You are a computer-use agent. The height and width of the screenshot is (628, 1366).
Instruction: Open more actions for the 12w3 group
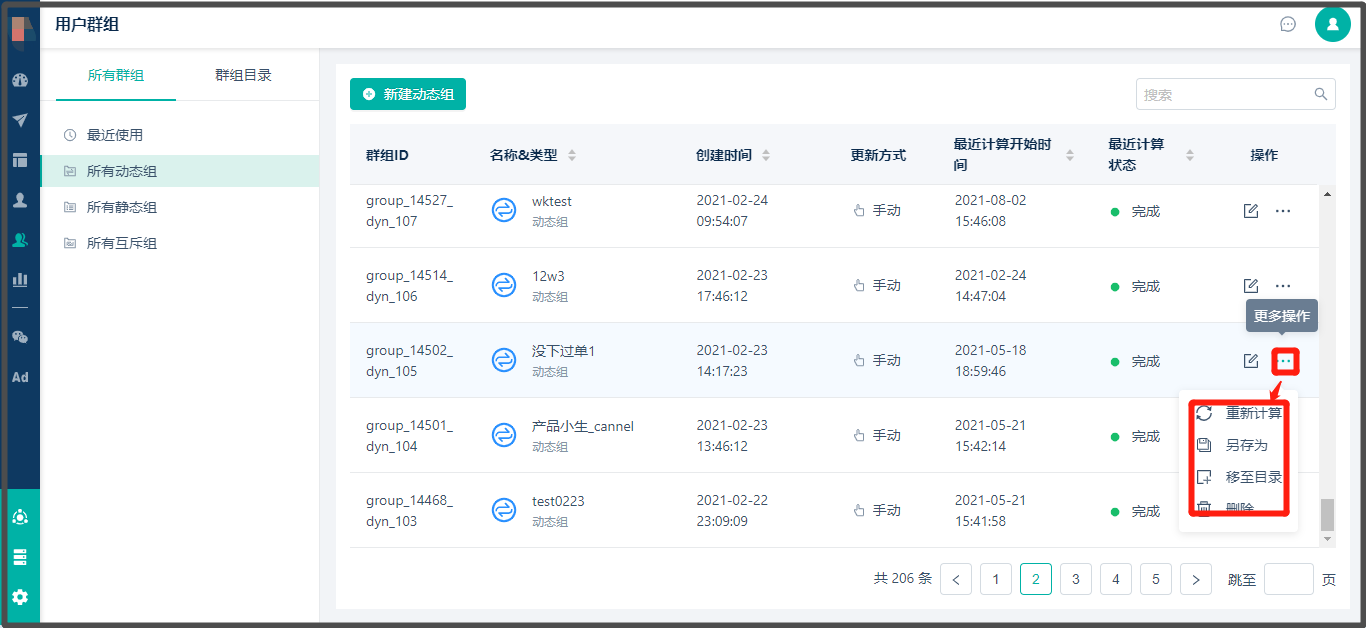[1283, 286]
